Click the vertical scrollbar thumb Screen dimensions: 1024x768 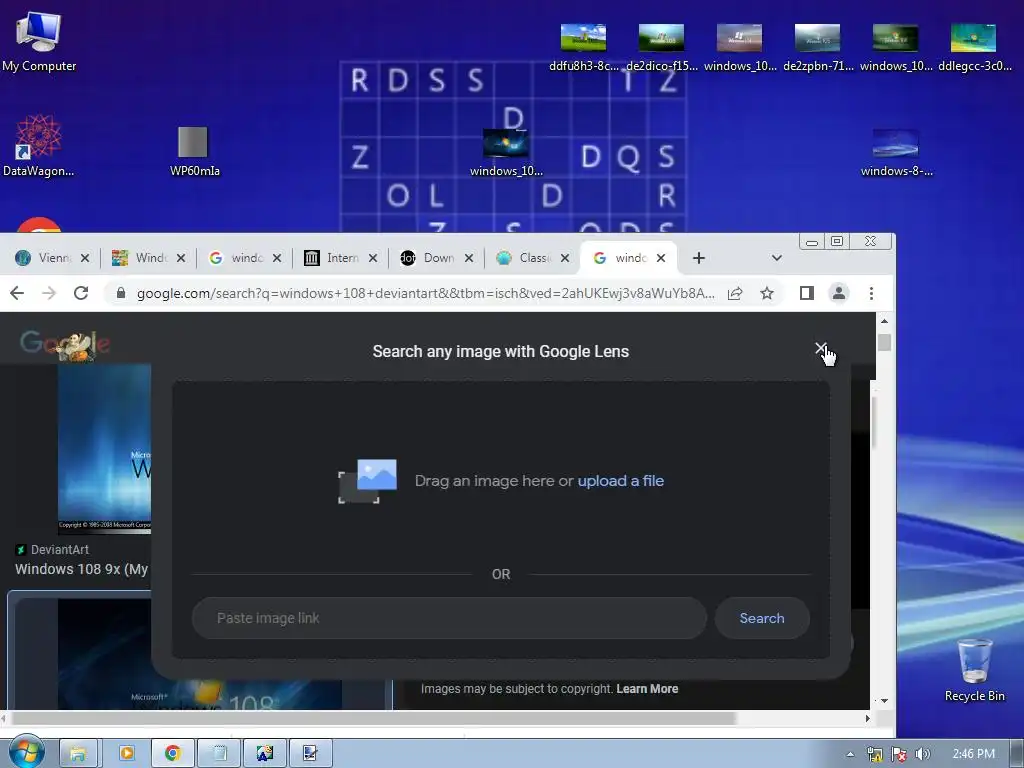tap(884, 342)
